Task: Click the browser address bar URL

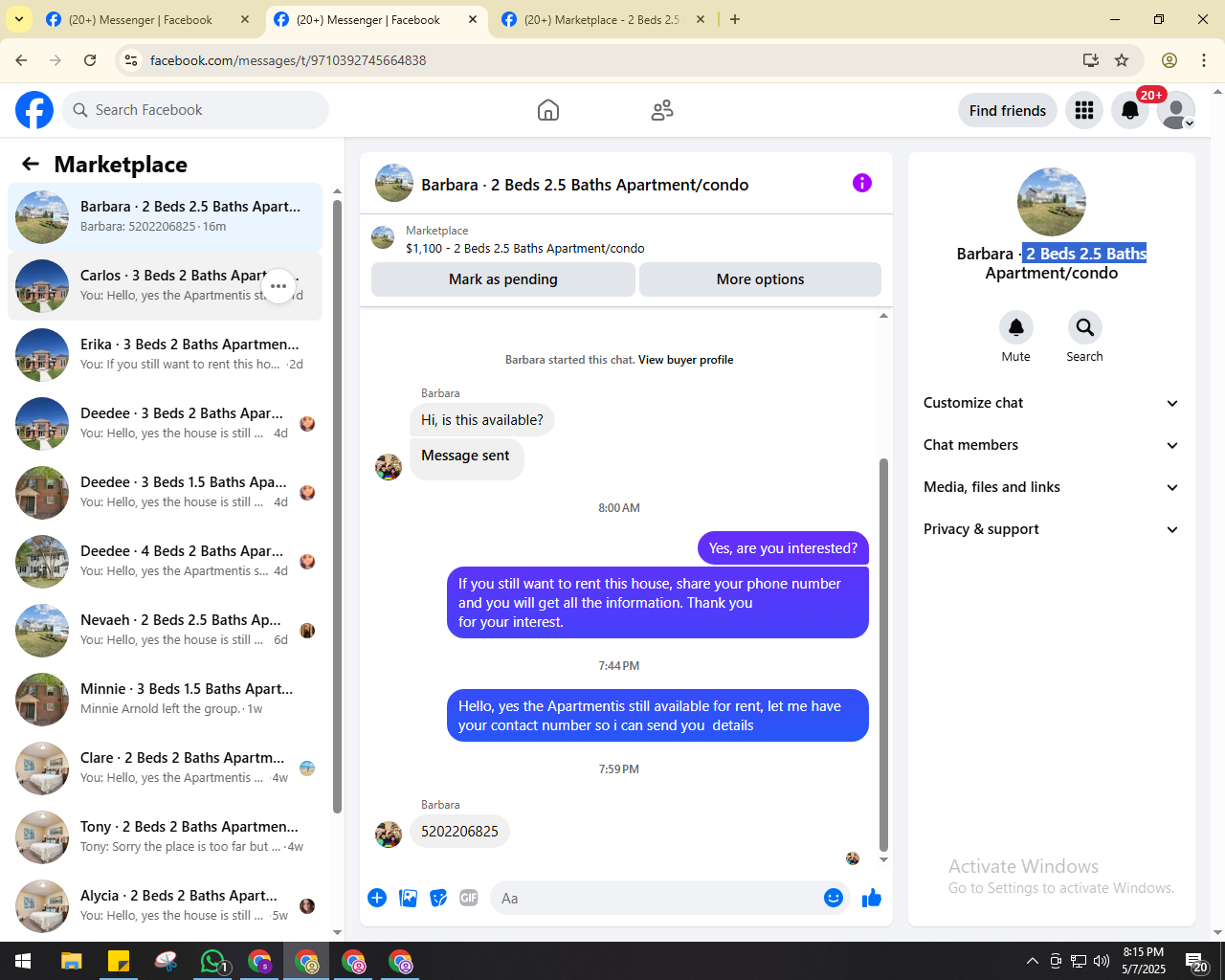Action: 288,60
